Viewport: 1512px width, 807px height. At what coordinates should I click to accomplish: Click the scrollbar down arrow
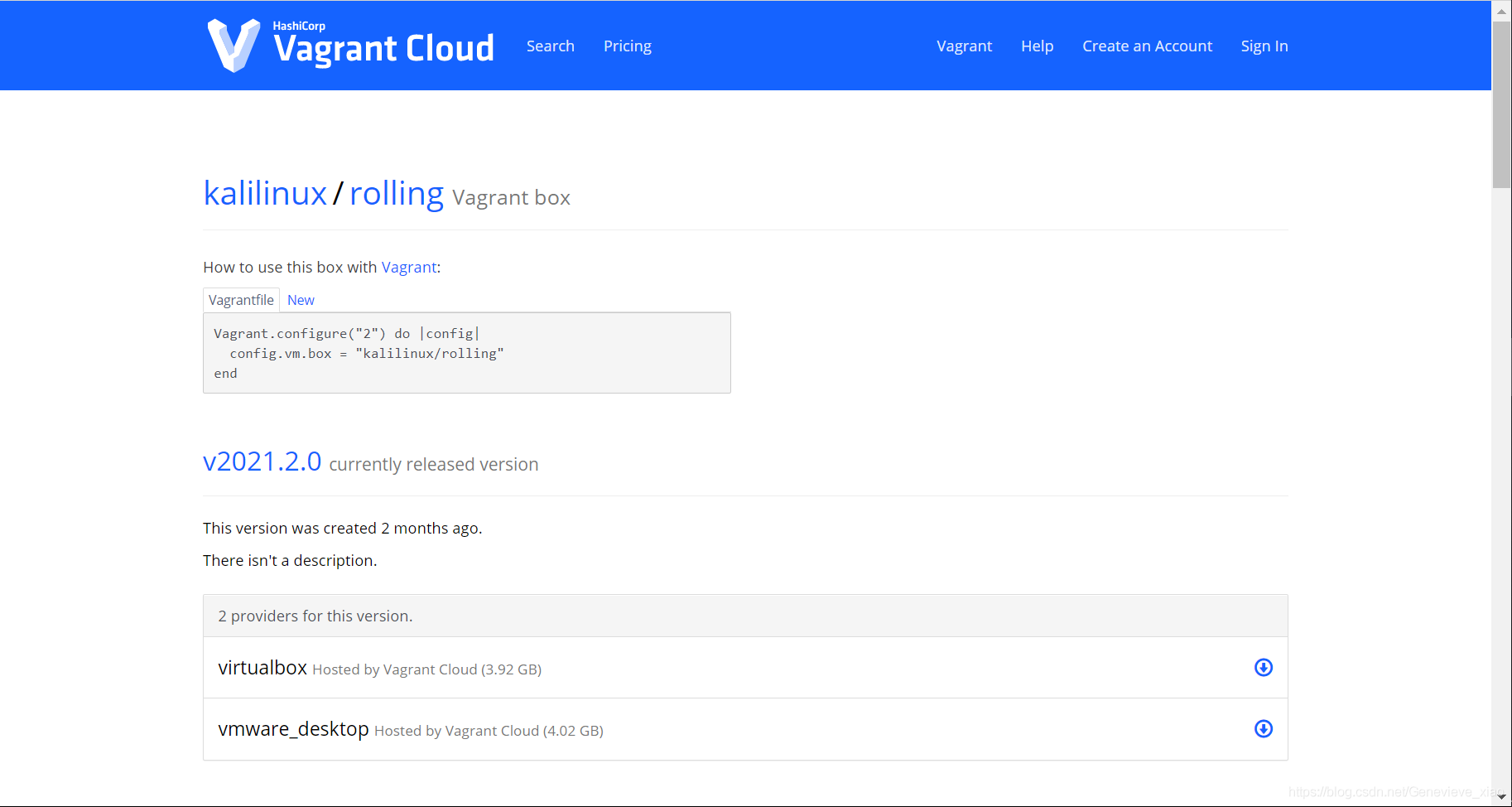[1501, 797]
